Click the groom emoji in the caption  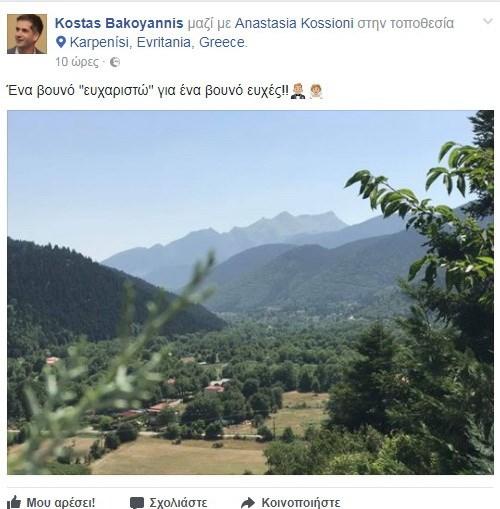tap(298, 91)
